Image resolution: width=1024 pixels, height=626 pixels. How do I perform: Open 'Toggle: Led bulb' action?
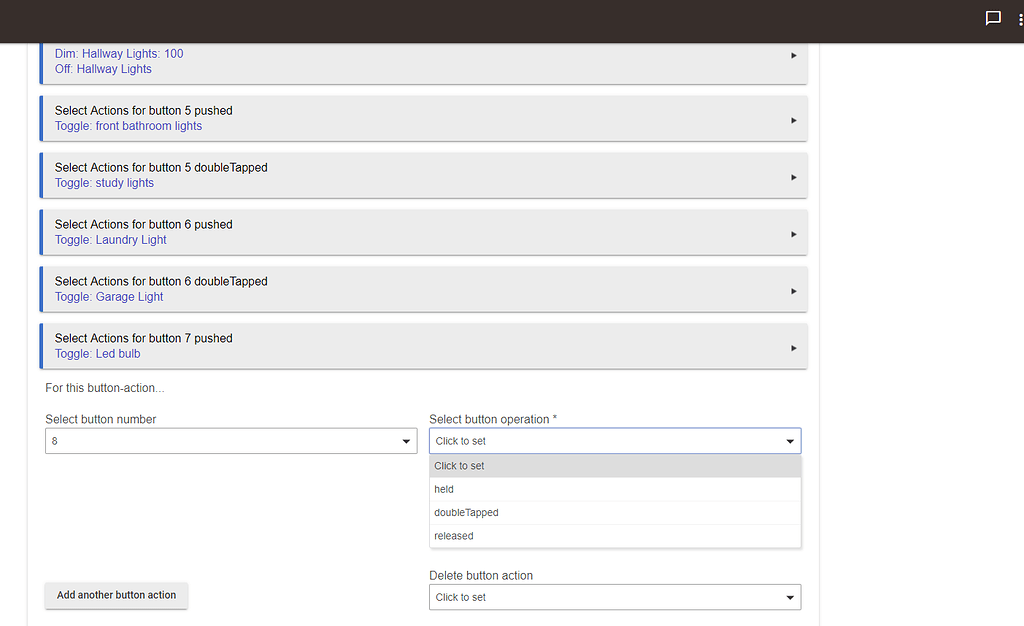click(x=97, y=354)
